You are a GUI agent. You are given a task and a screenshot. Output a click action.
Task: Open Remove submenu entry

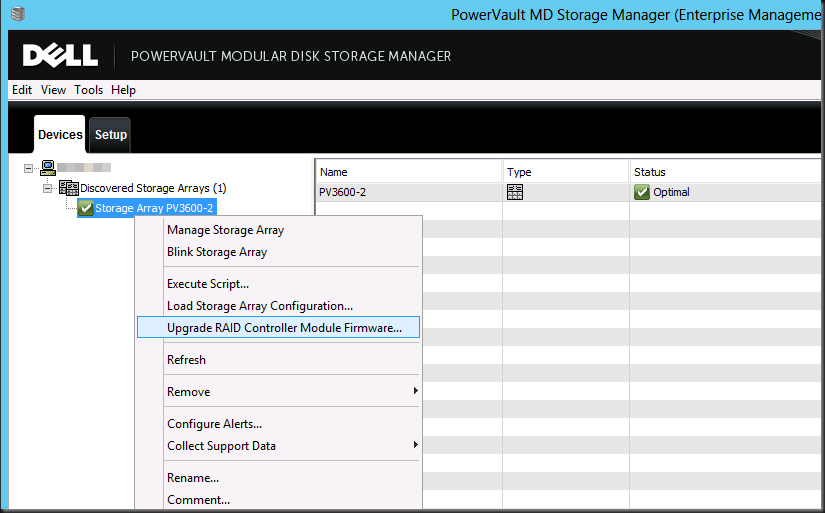pos(278,392)
